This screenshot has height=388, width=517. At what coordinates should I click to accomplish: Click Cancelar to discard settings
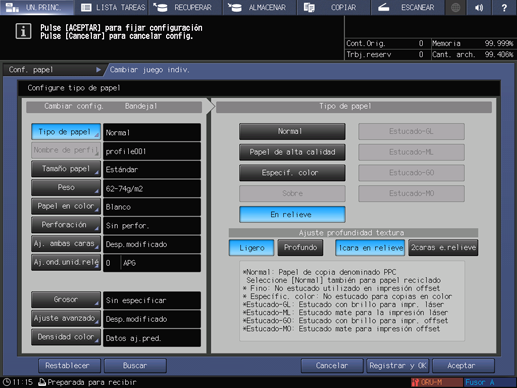[332, 366]
